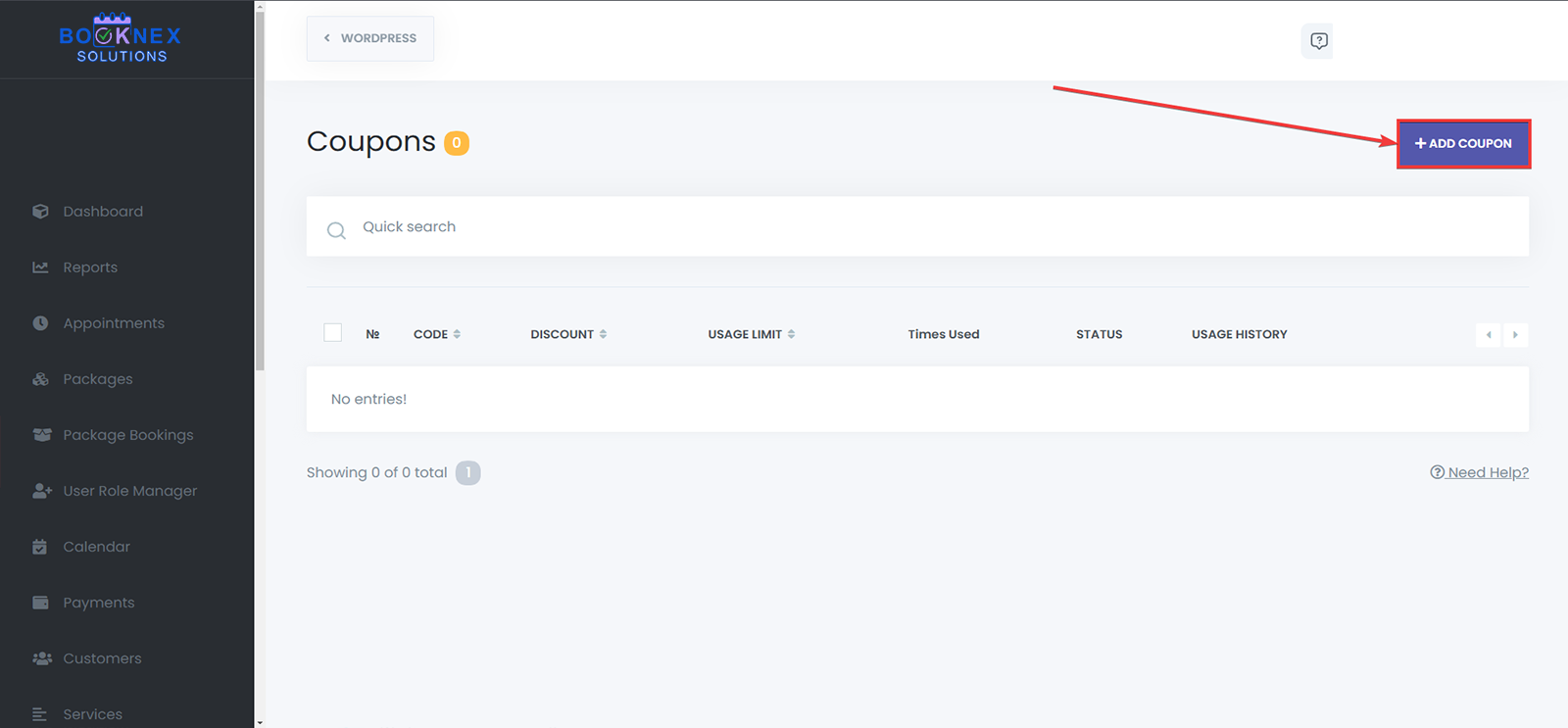The image size is (1568, 728).
Task: Click the Packages boxes icon
Action: [40, 379]
